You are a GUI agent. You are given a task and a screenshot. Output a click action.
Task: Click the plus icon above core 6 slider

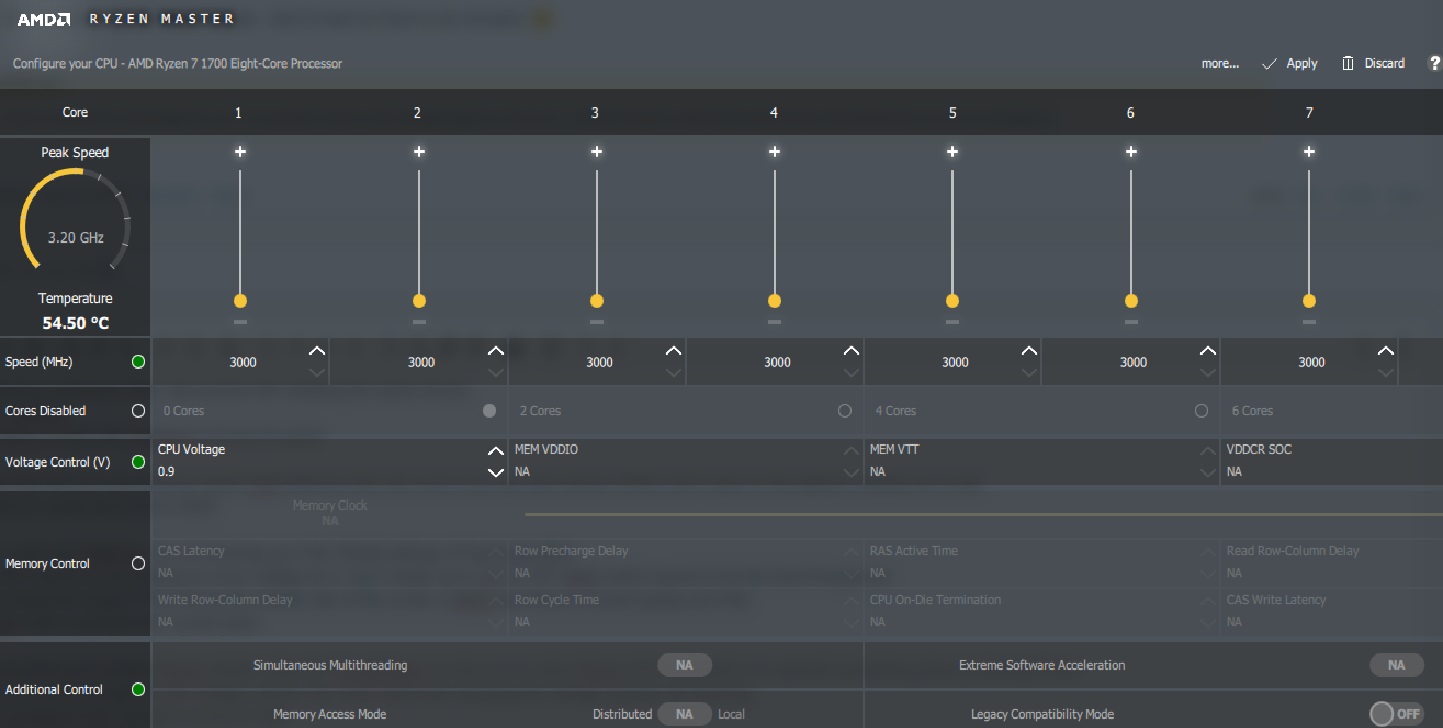(1131, 152)
